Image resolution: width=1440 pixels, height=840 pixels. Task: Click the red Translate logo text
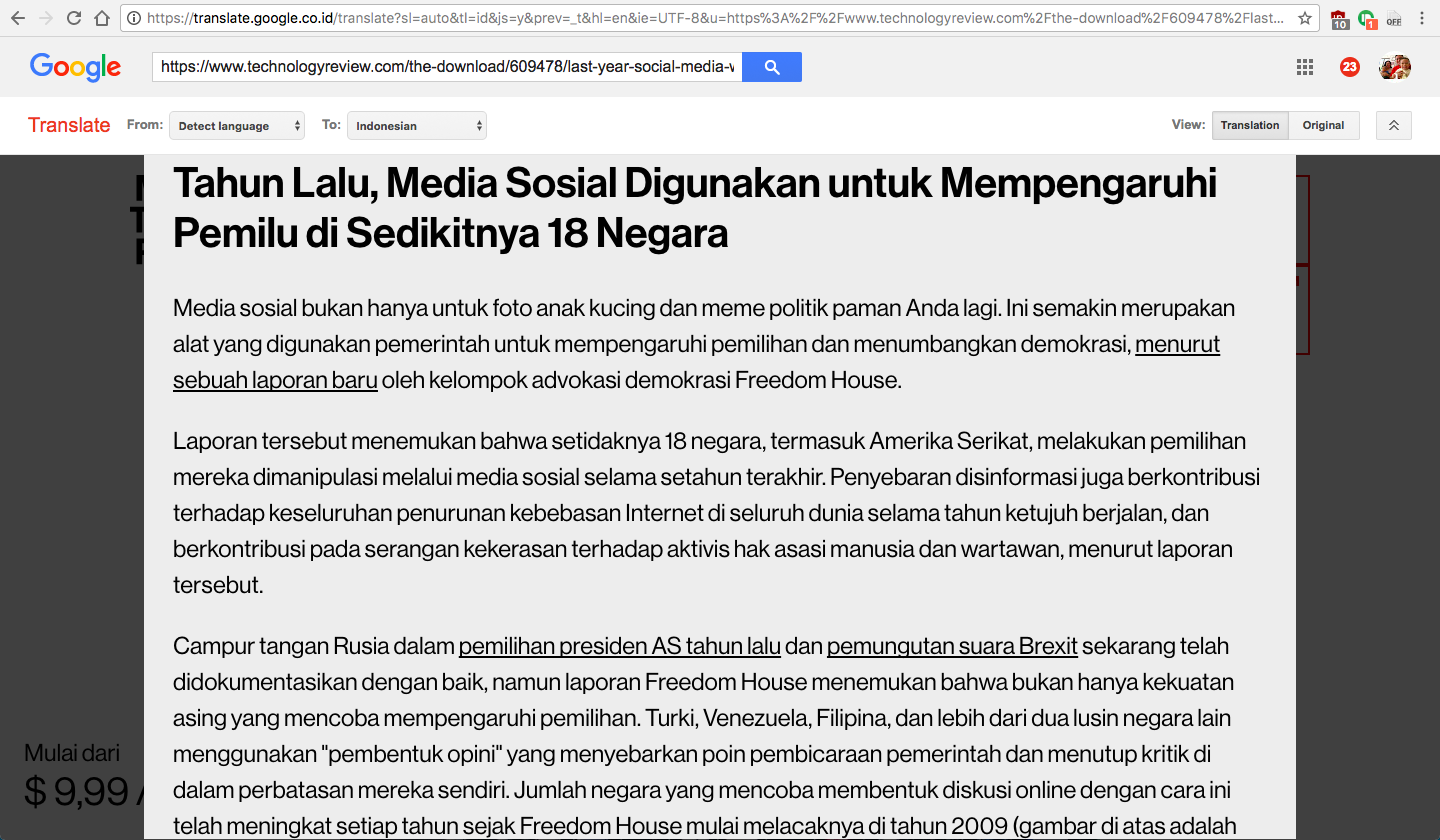69,125
